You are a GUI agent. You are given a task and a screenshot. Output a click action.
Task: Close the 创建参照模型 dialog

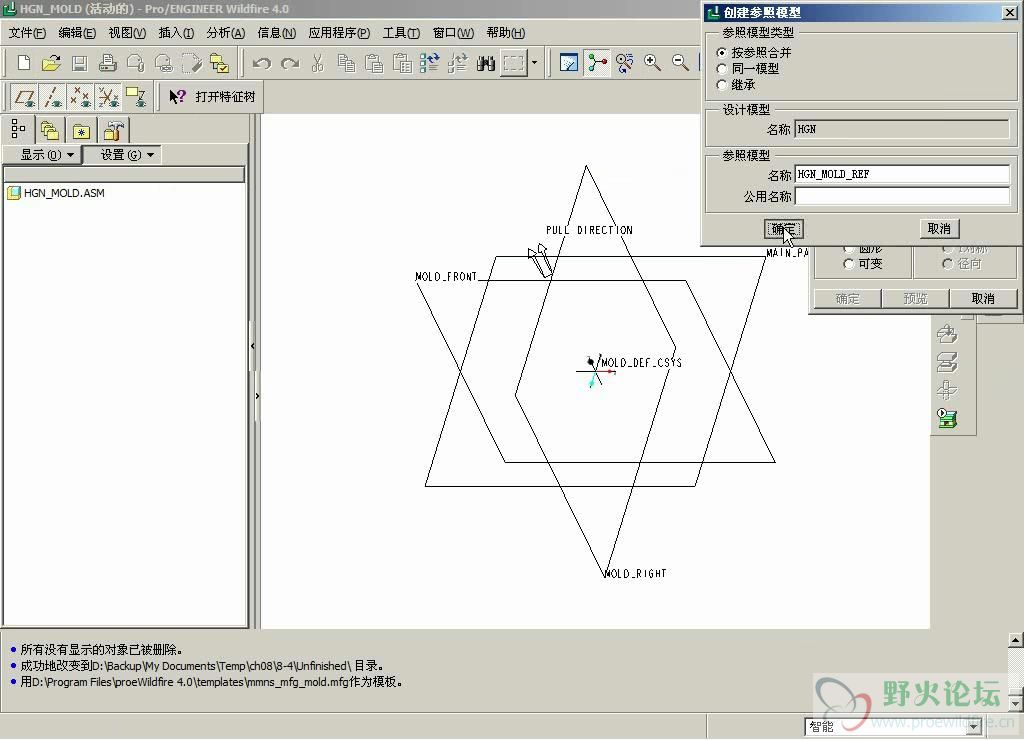pyautogui.click(x=1009, y=12)
